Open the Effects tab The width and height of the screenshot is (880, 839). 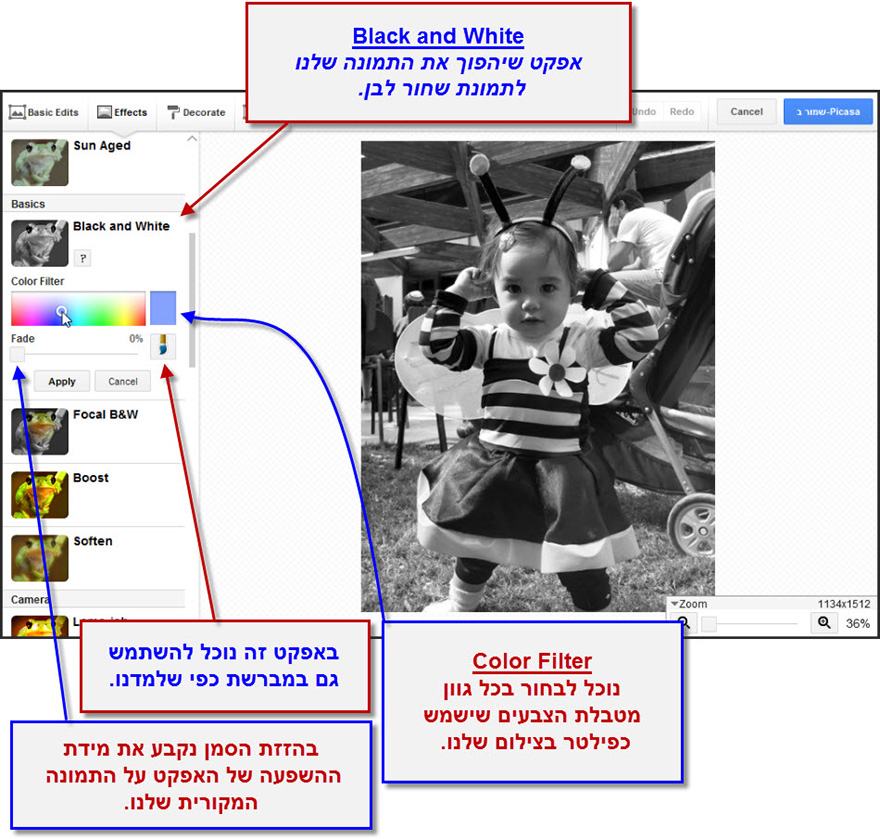click(x=122, y=113)
